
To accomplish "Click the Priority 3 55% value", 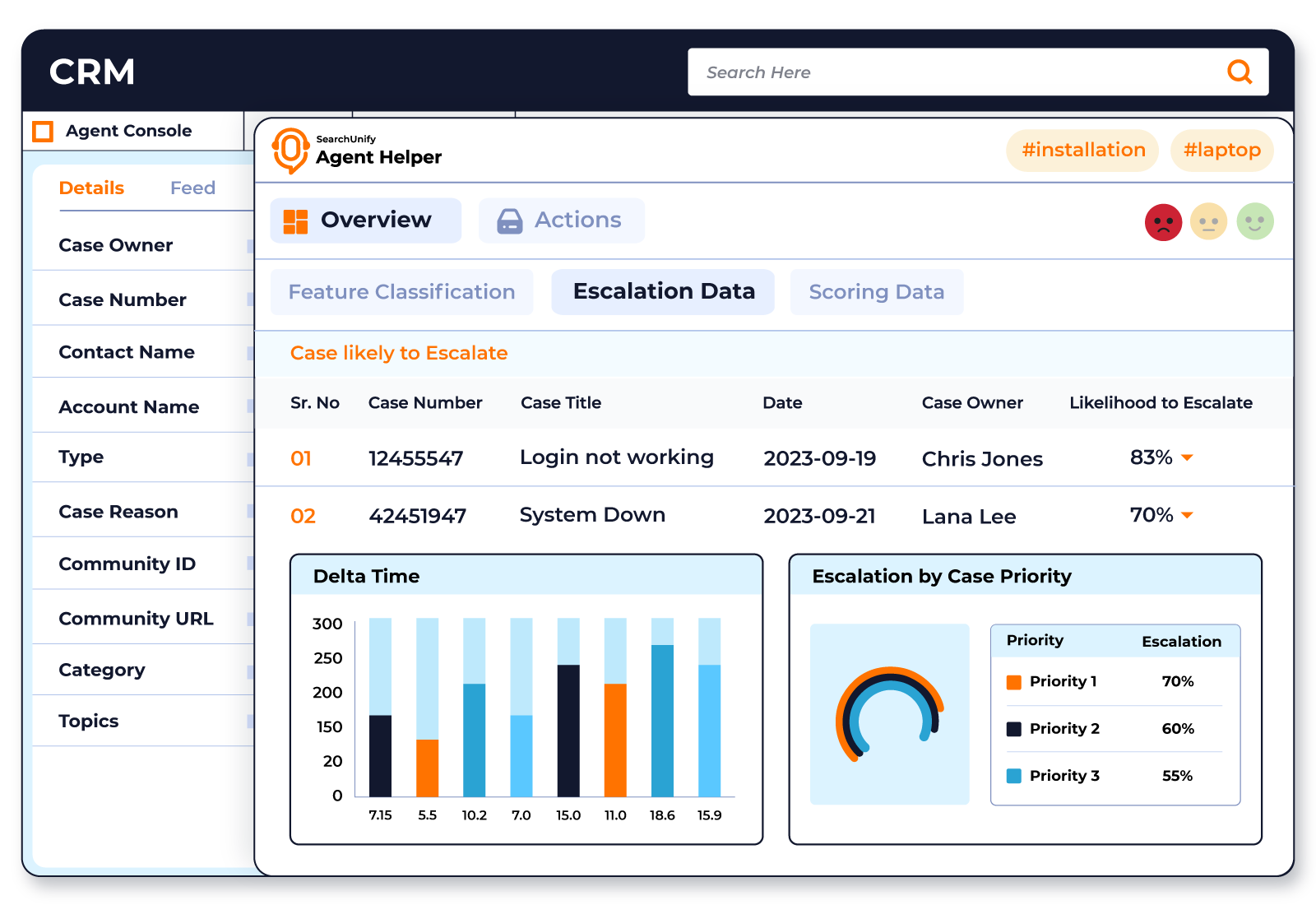I will pyautogui.click(x=1178, y=776).
